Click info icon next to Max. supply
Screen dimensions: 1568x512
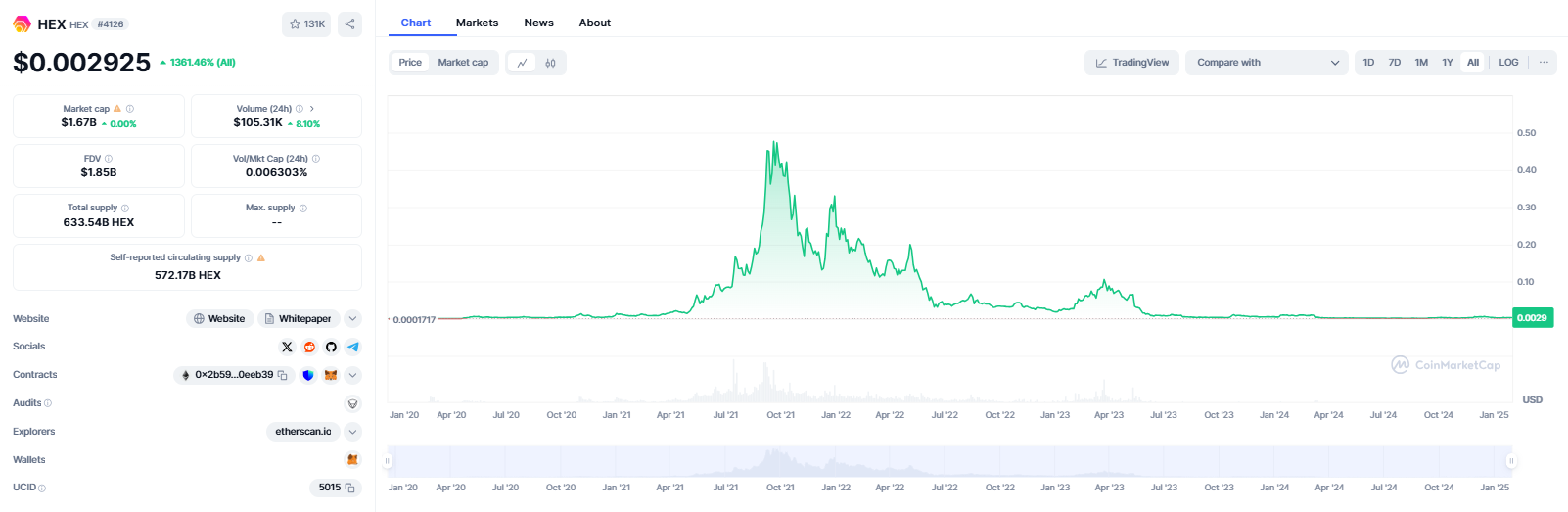click(x=303, y=209)
